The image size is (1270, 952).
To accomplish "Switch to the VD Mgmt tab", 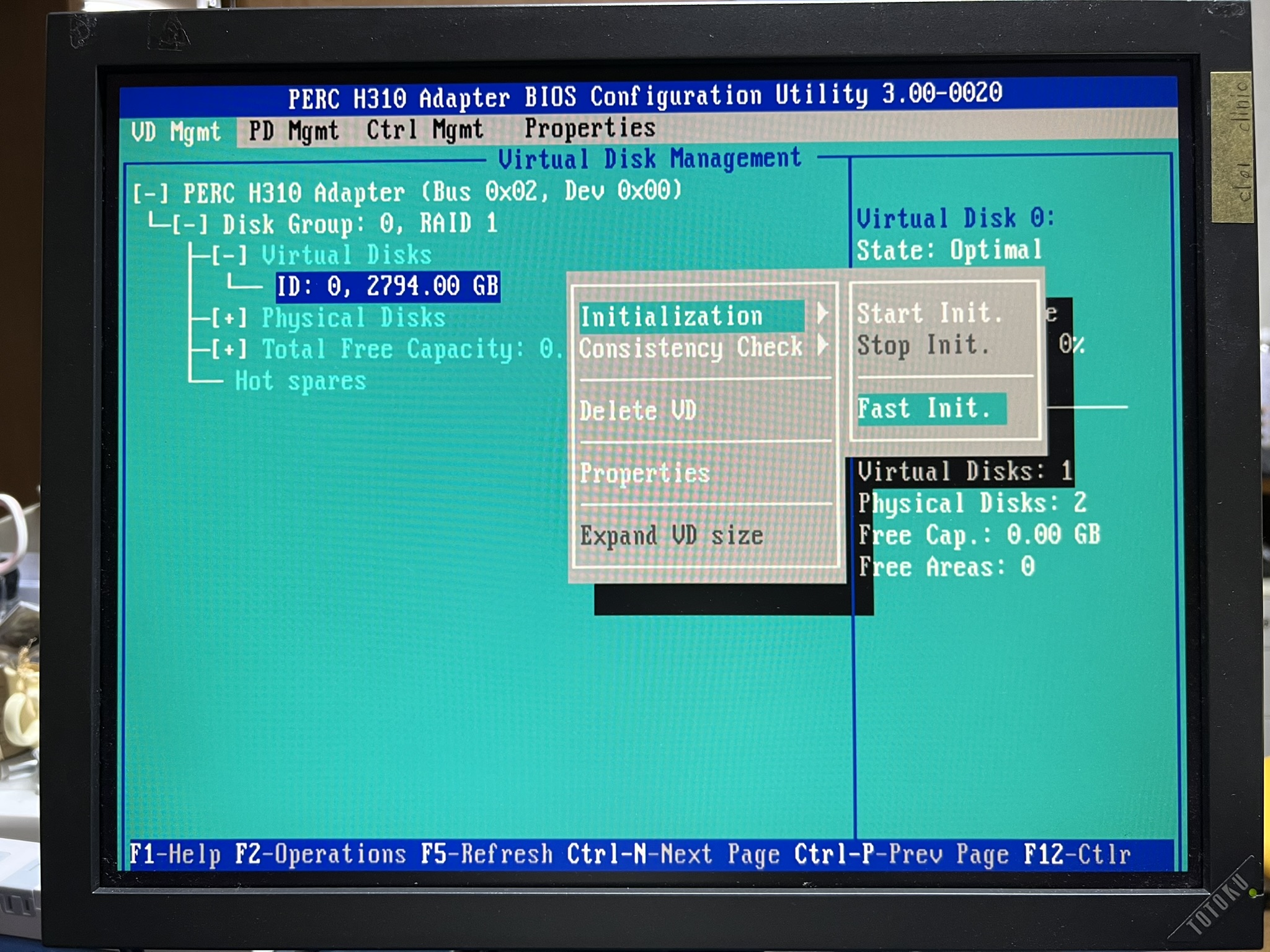I will (176, 132).
